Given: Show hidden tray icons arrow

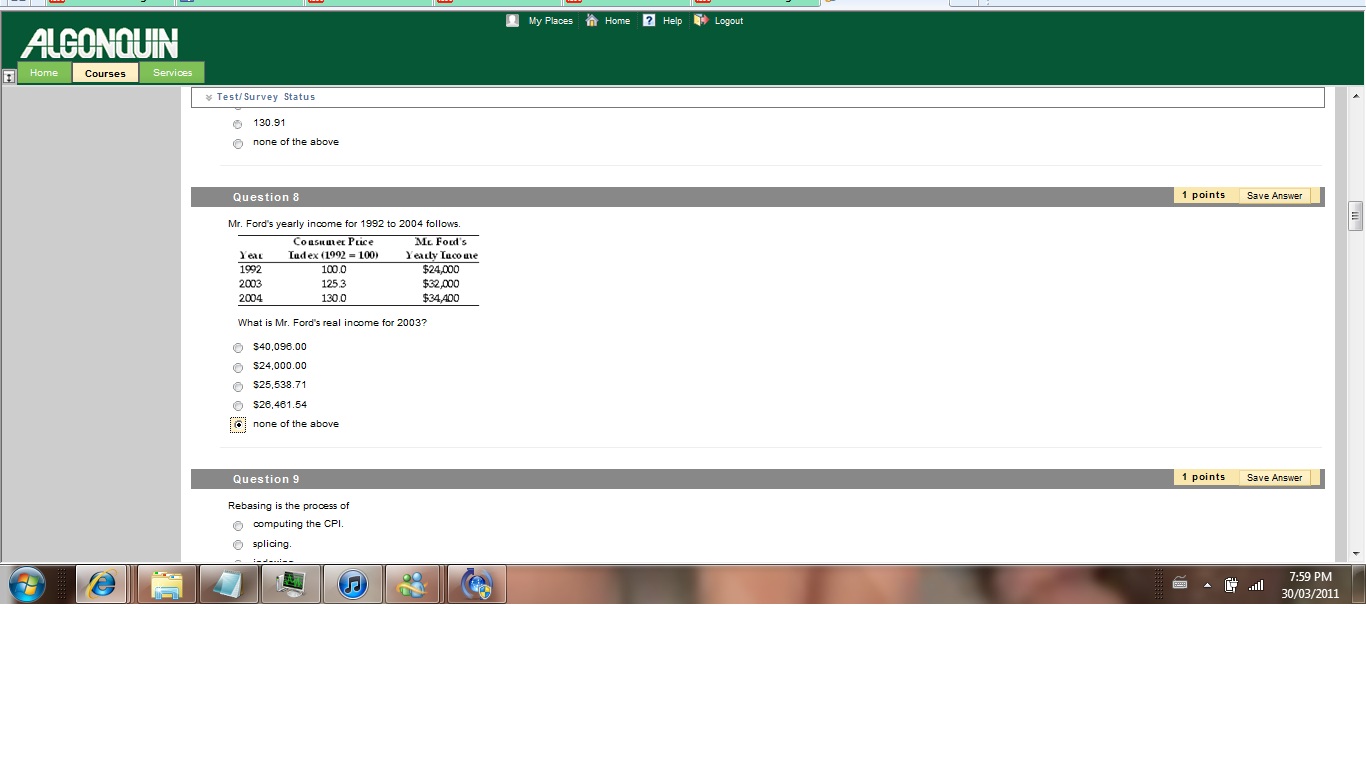Looking at the screenshot, I should coord(1207,586).
